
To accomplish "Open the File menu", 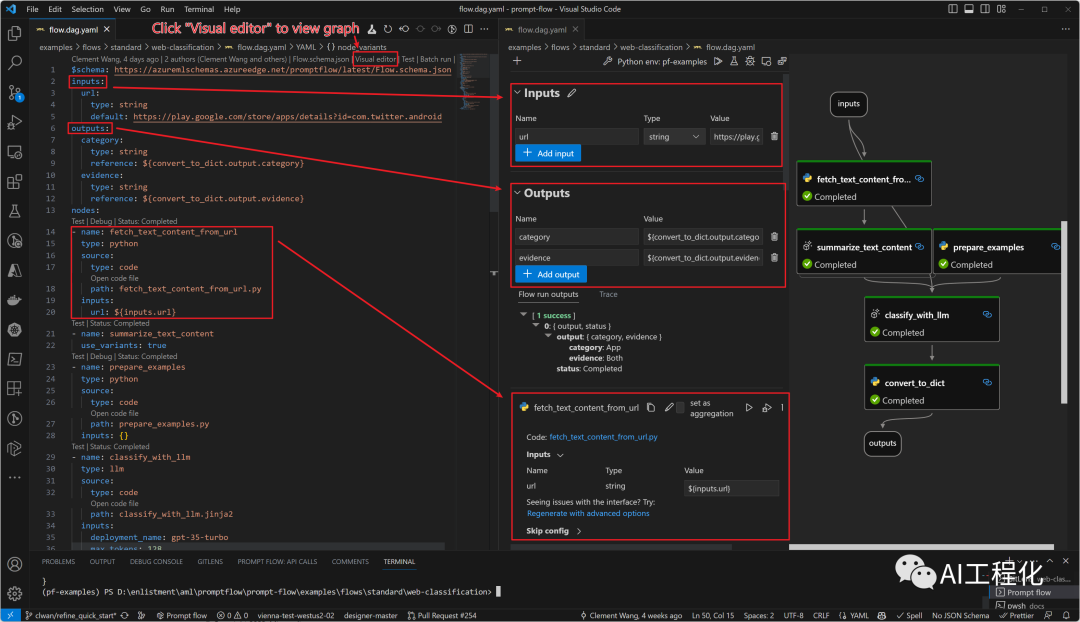I will coord(32,9).
